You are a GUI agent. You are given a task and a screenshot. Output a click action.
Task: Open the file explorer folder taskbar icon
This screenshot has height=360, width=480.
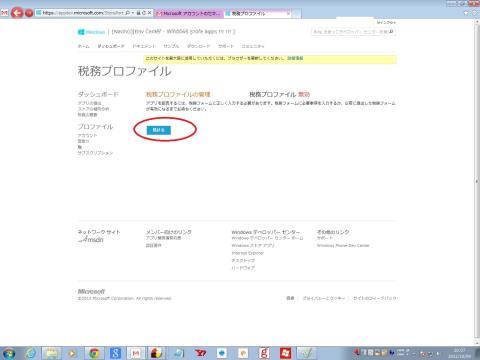[52, 353]
